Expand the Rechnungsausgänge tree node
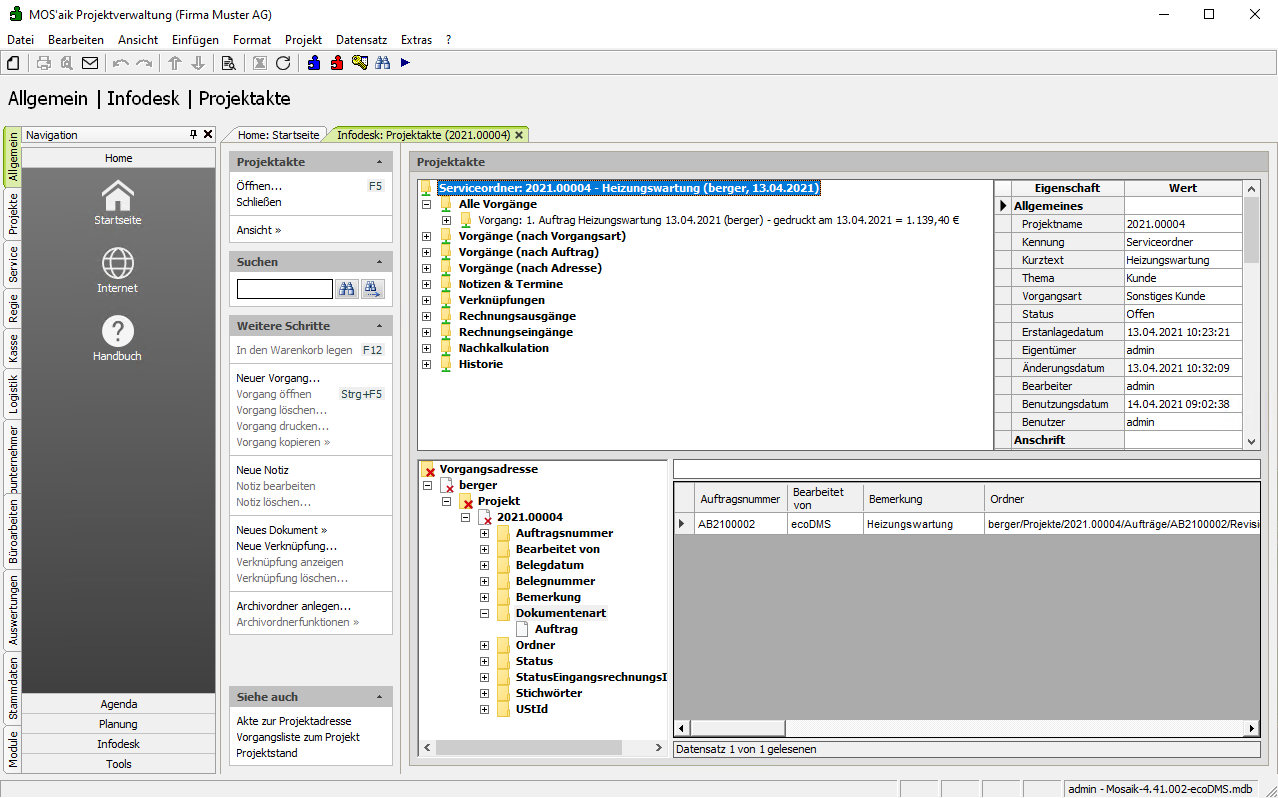 pos(427,316)
